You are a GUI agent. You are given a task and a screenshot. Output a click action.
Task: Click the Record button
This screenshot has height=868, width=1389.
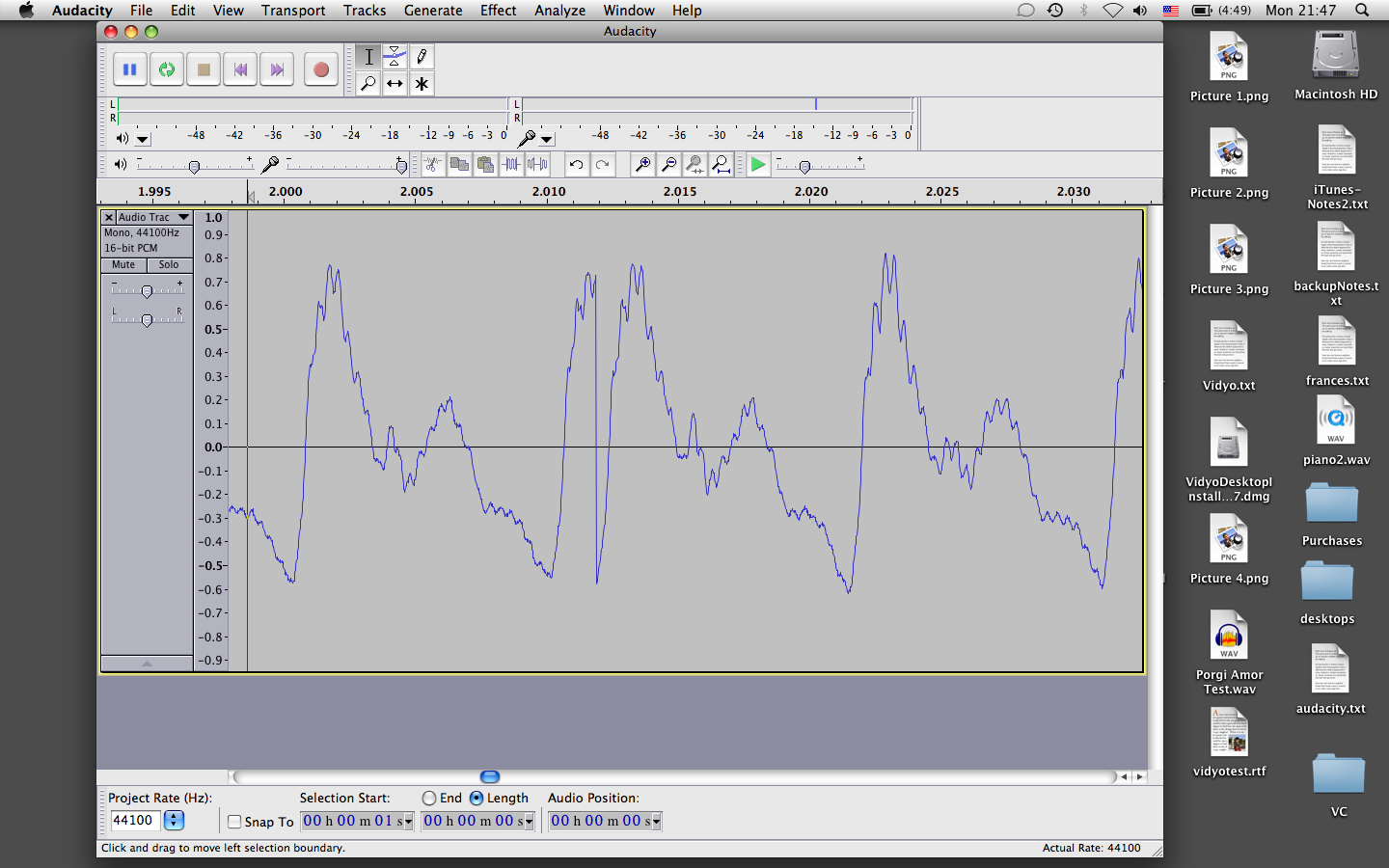[x=320, y=69]
